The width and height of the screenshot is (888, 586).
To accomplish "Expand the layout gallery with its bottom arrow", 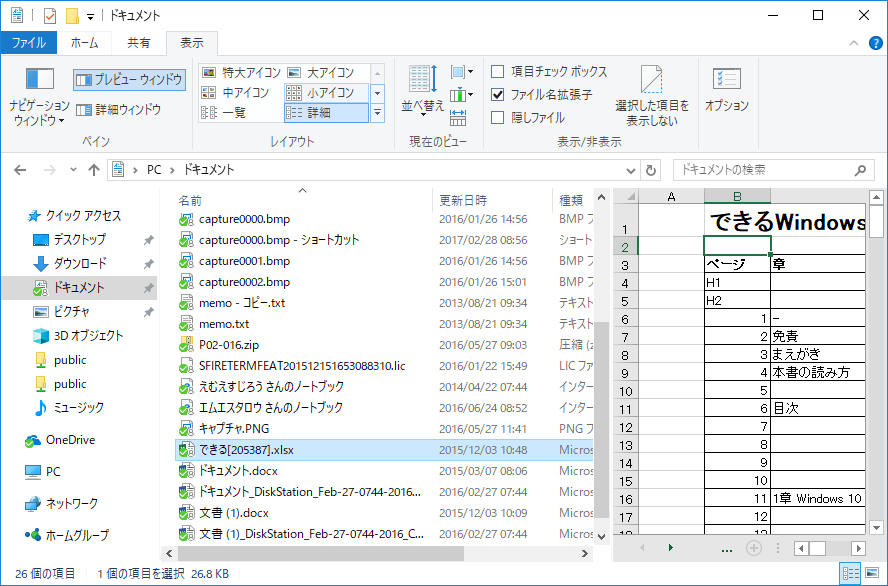I will (376, 112).
